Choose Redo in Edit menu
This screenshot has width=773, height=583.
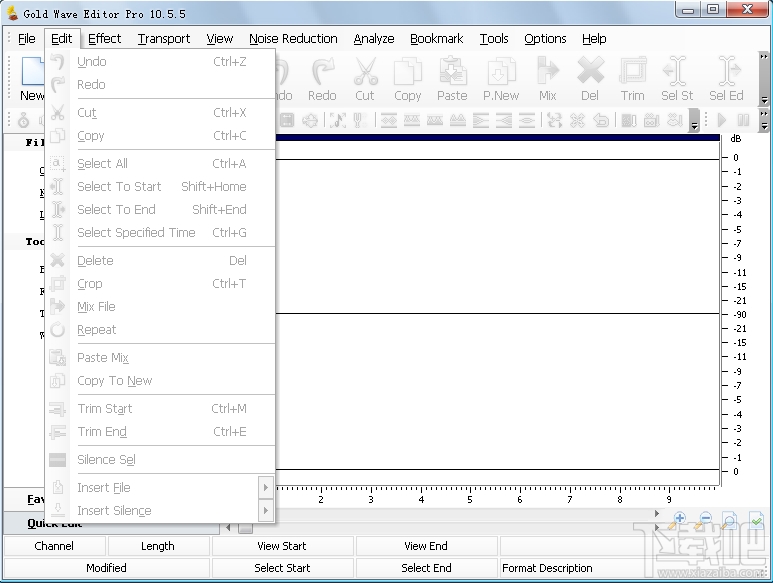coord(160,85)
